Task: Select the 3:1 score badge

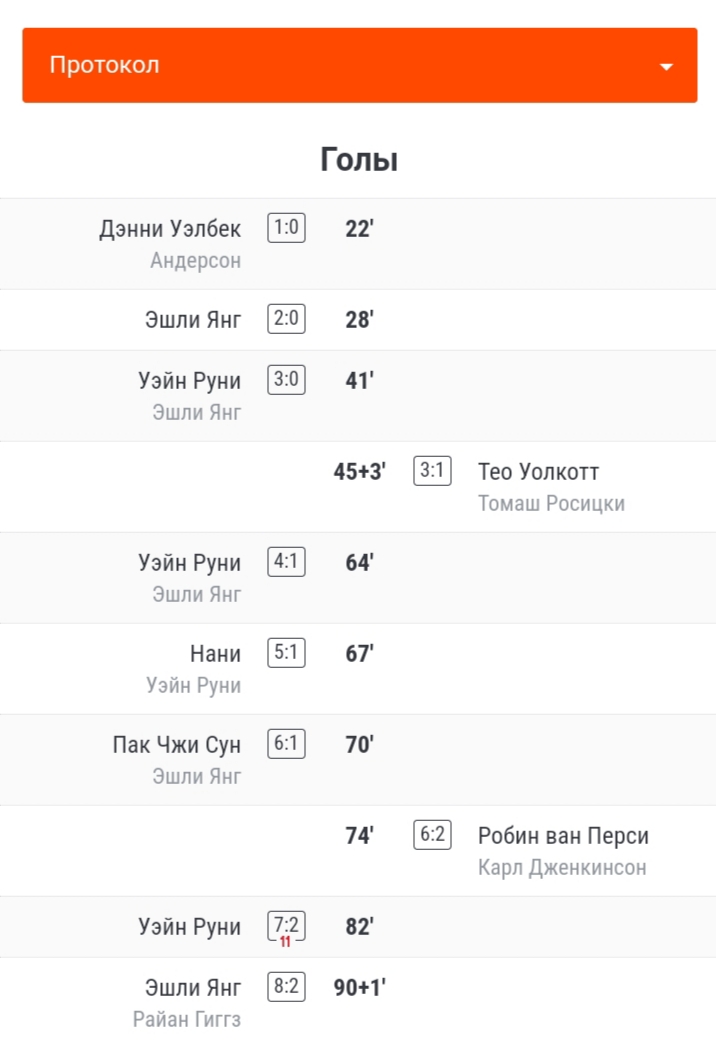Action: 432,471
